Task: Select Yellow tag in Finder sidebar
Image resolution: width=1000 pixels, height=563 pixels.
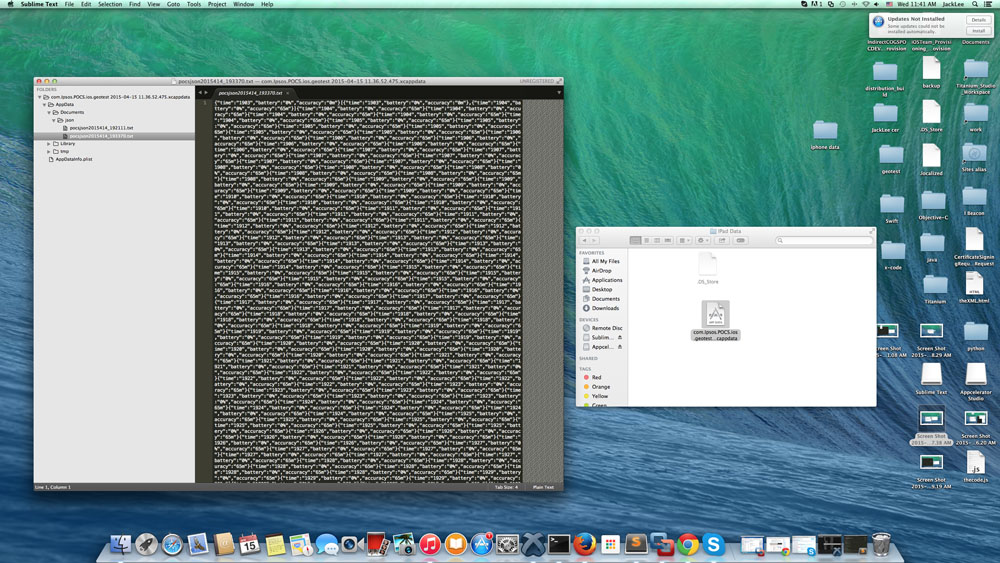Action: 596,396
